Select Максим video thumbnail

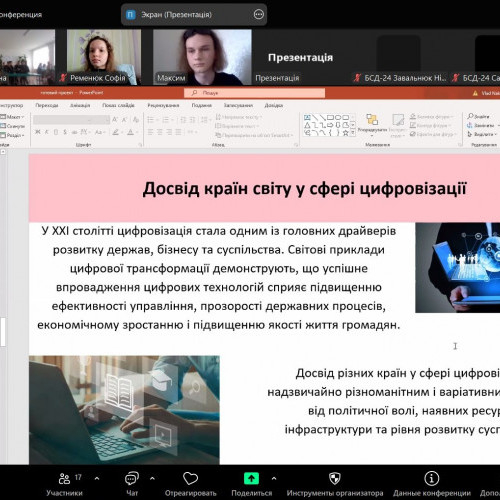[x=202, y=57]
